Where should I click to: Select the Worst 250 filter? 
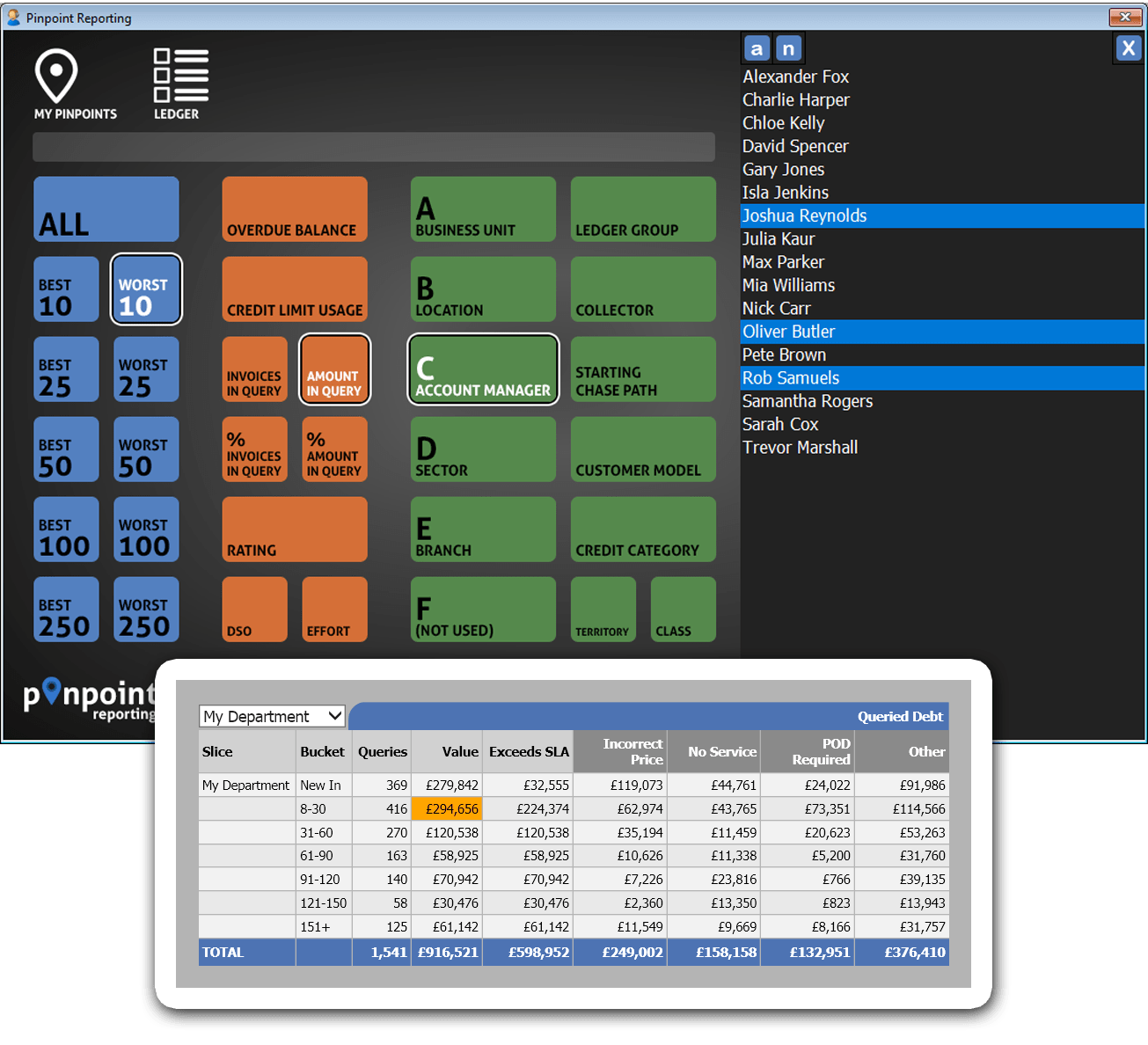tap(145, 609)
